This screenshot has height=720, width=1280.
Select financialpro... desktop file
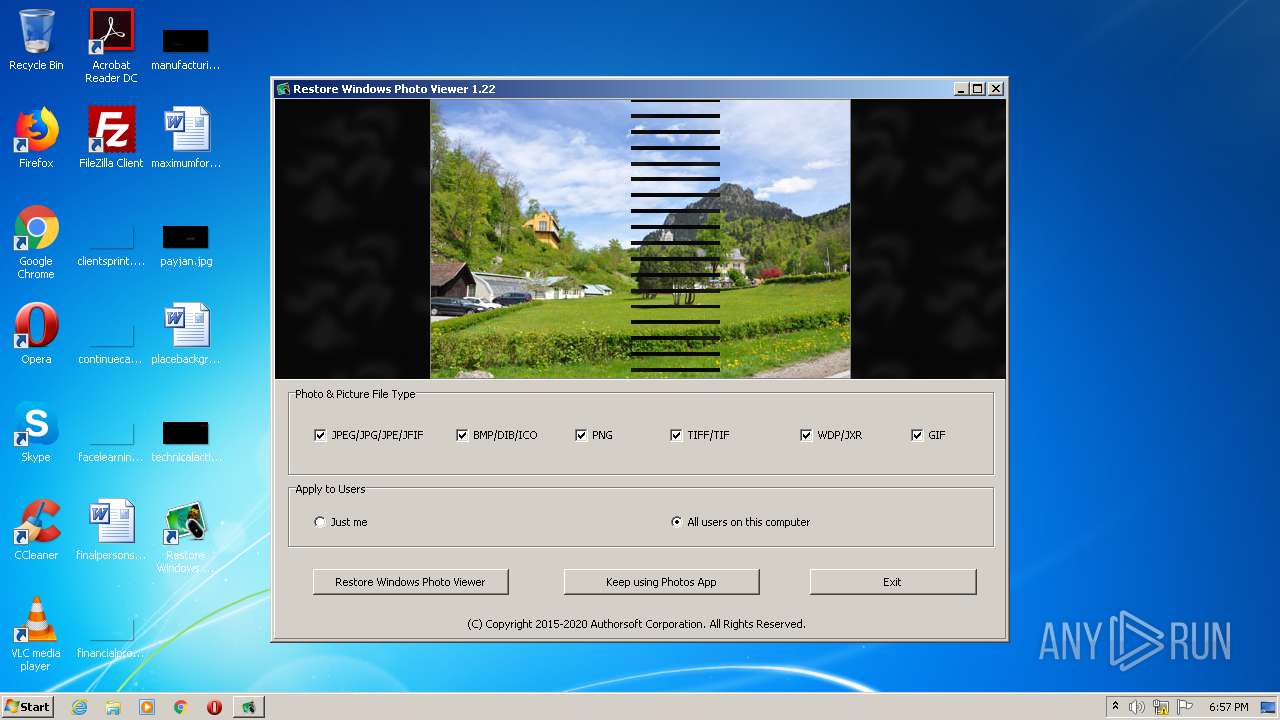point(111,638)
